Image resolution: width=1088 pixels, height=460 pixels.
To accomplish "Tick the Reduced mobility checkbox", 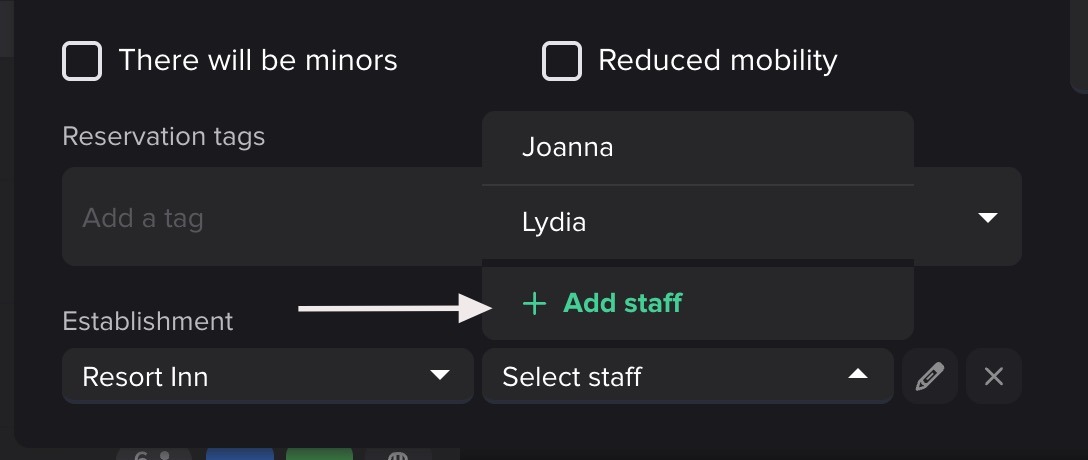I will coord(562,61).
